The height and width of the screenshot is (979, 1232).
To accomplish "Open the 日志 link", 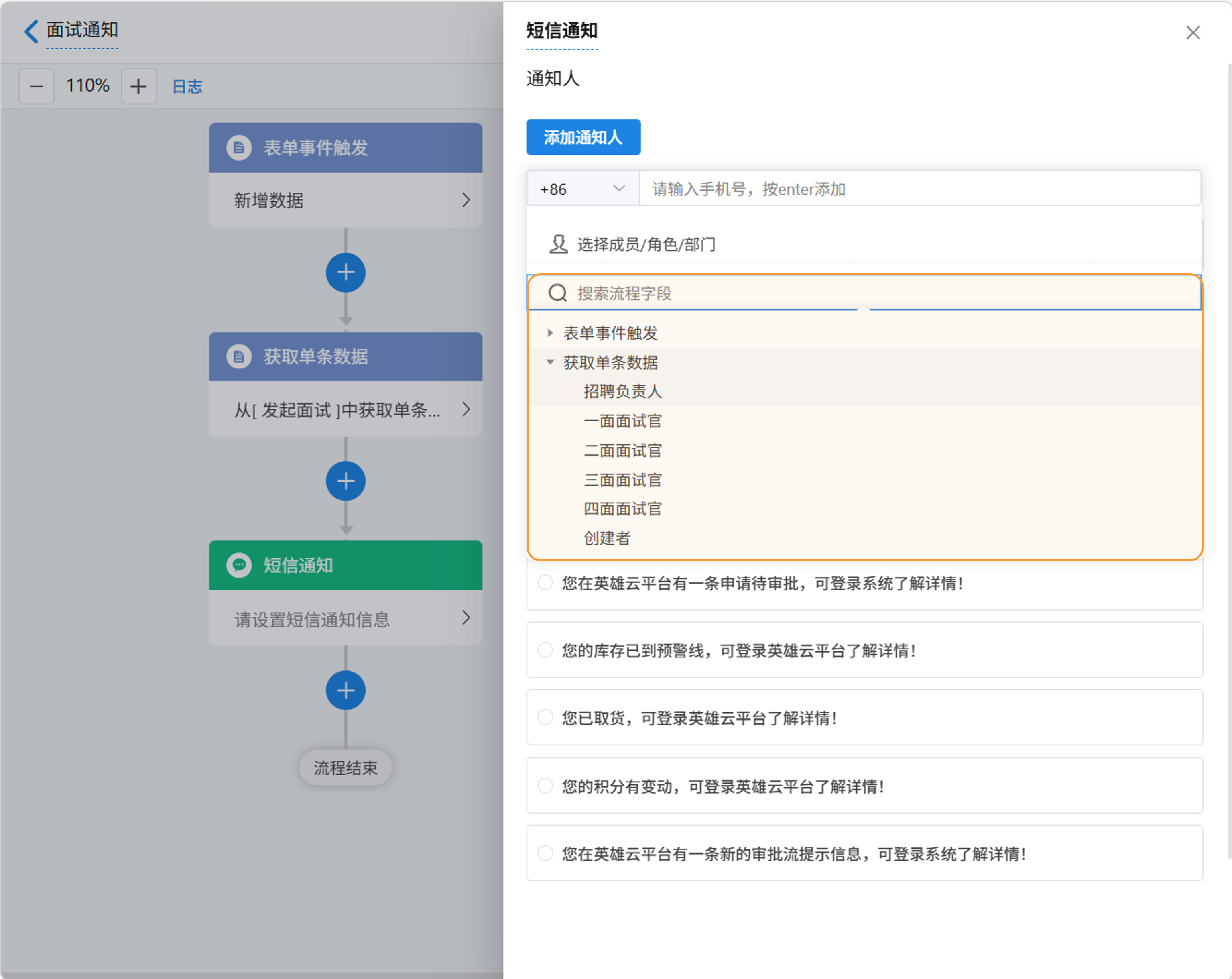I will (x=187, y=86).
